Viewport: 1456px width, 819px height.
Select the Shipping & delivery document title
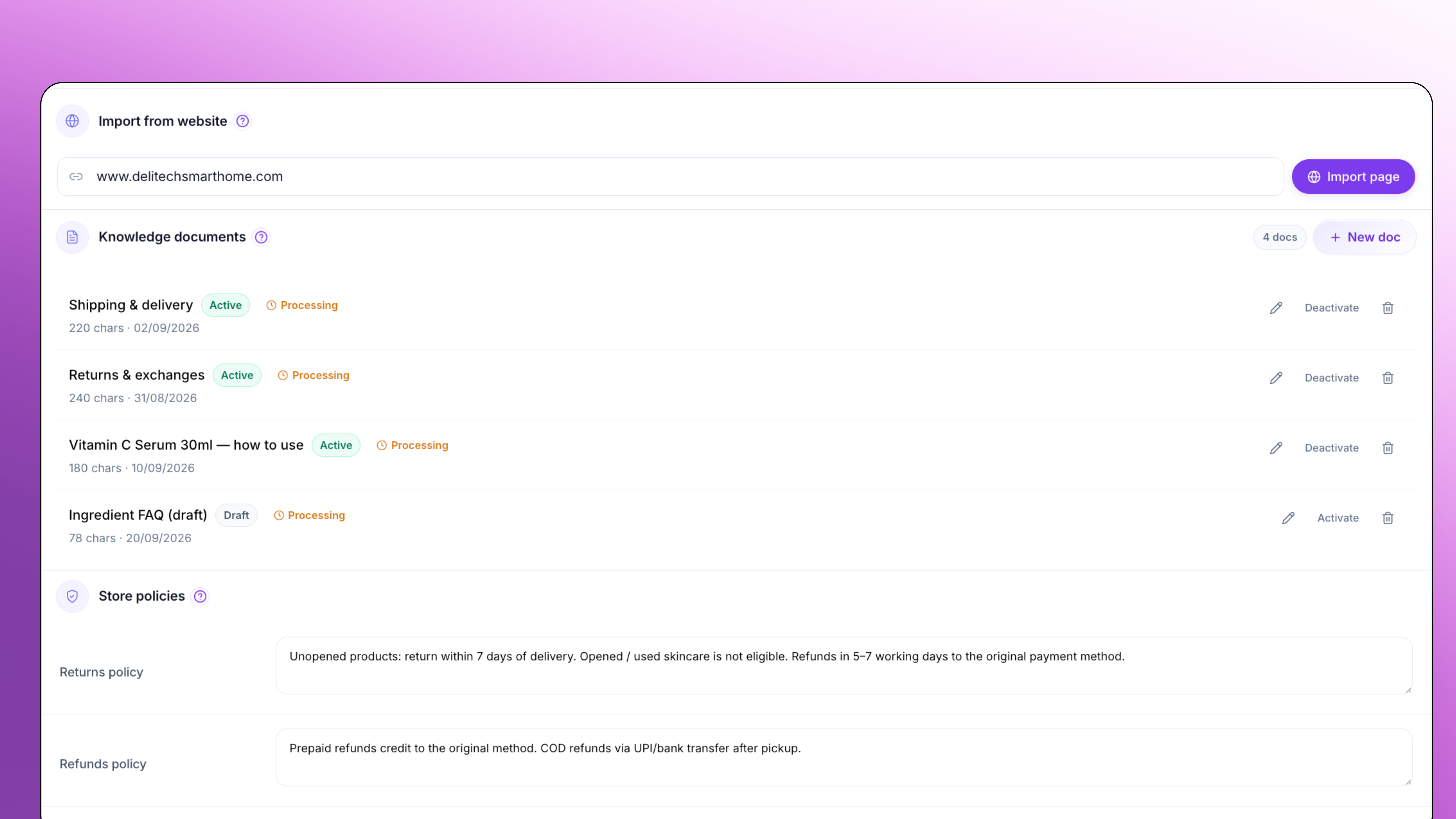[x=131, y=305]
